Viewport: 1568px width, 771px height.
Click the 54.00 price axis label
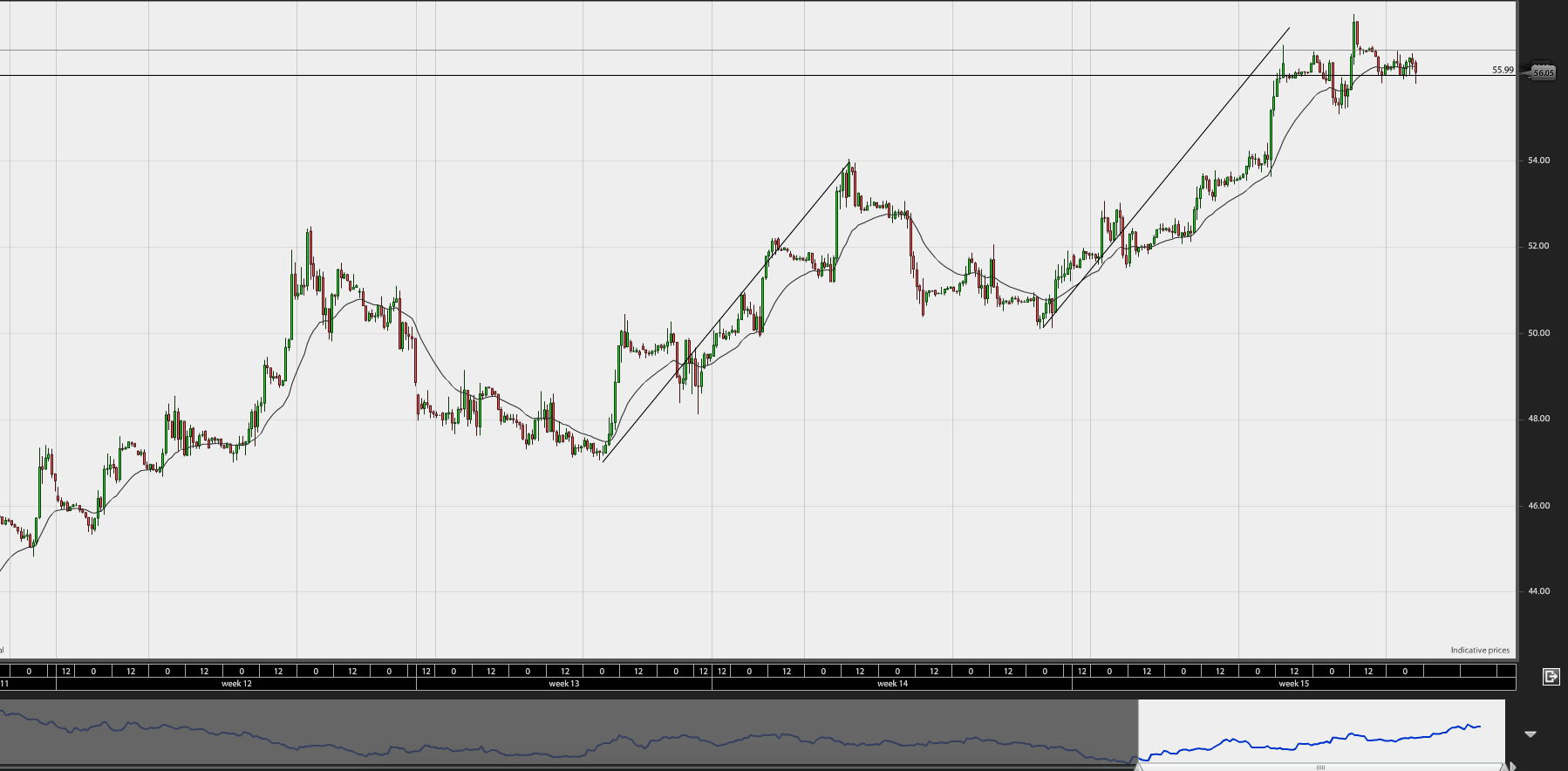click(x=1538, y=160)
